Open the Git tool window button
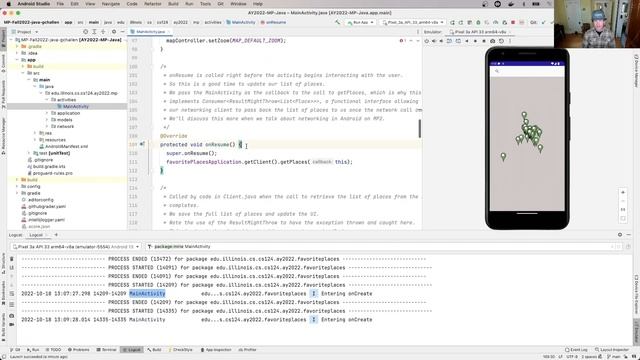The image size is (640, 360). point(15,350)
